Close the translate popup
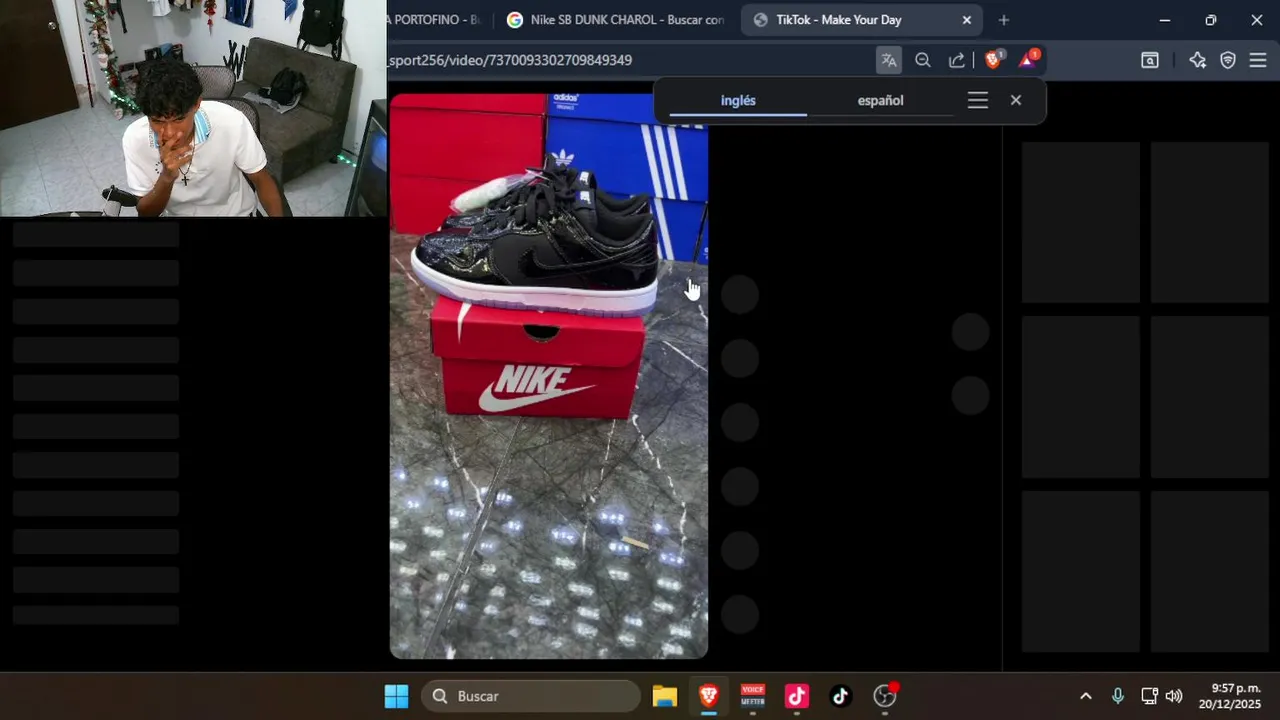Viewport: 1280px width, 720px height. (1016, 100)
